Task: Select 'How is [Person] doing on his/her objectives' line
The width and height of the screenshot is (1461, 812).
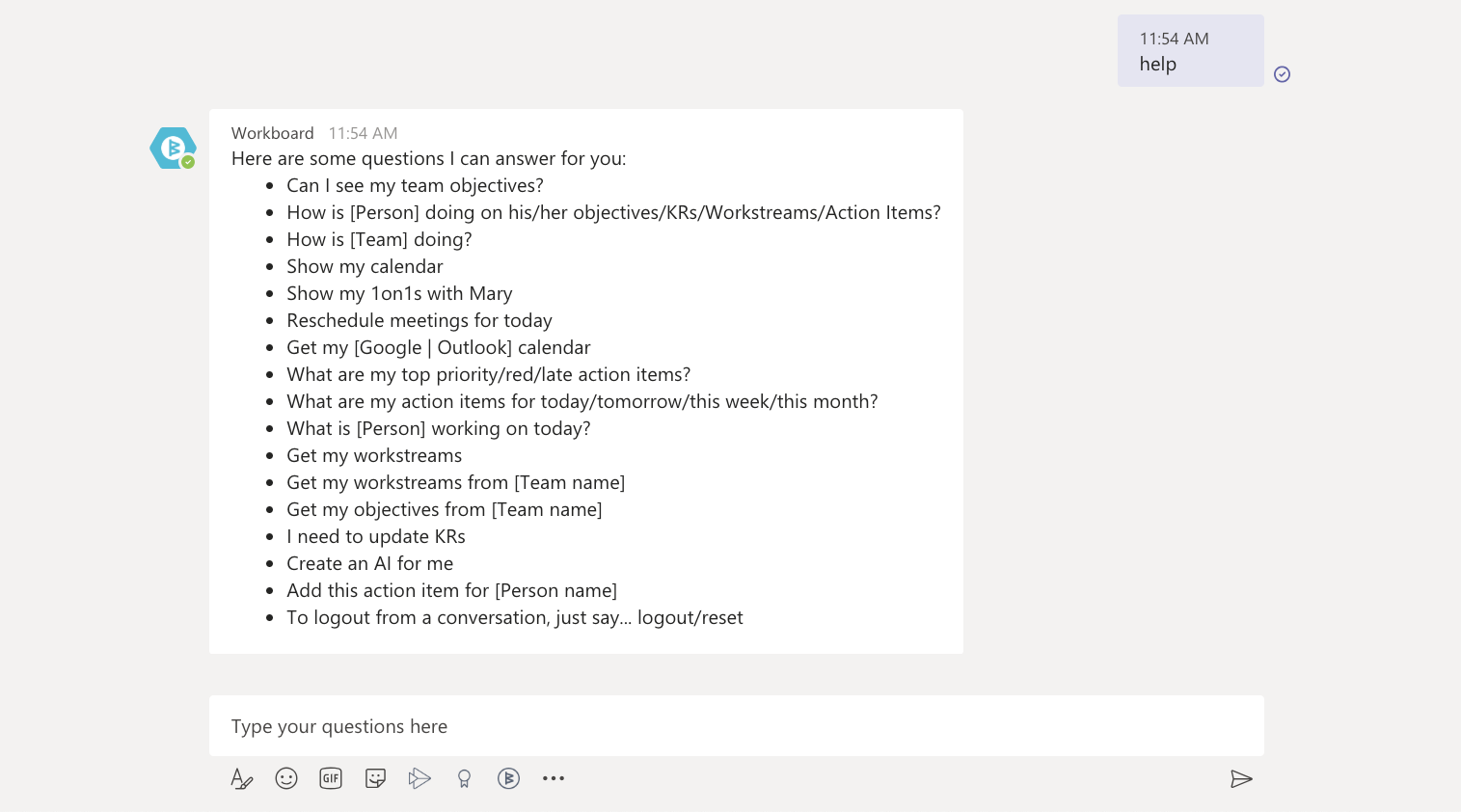Action: 613,213
